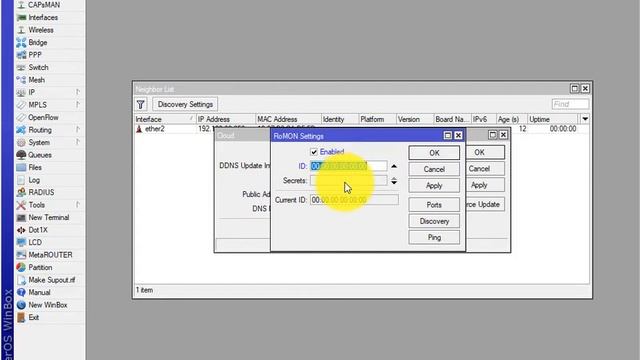Click the Switch sidebar icon

21,67
